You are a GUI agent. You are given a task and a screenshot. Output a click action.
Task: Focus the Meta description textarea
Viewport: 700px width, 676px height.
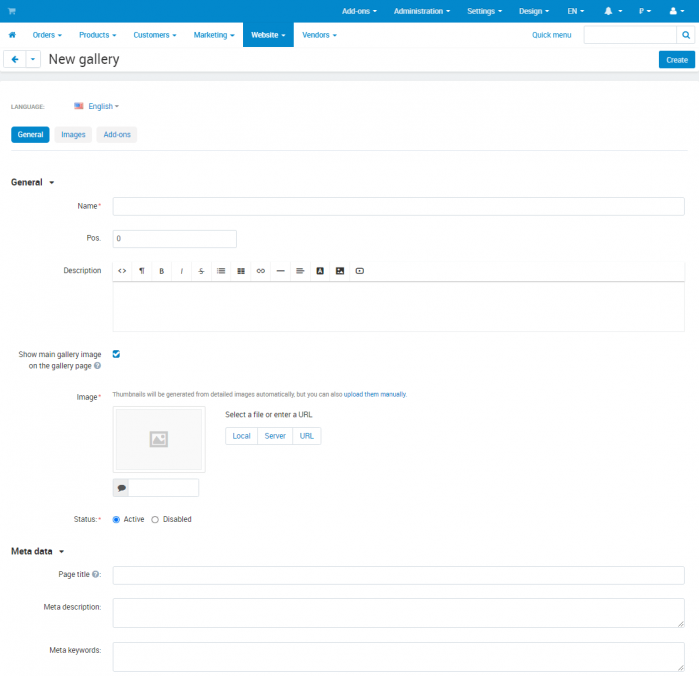pyautogui.click(x=398, y=613)
